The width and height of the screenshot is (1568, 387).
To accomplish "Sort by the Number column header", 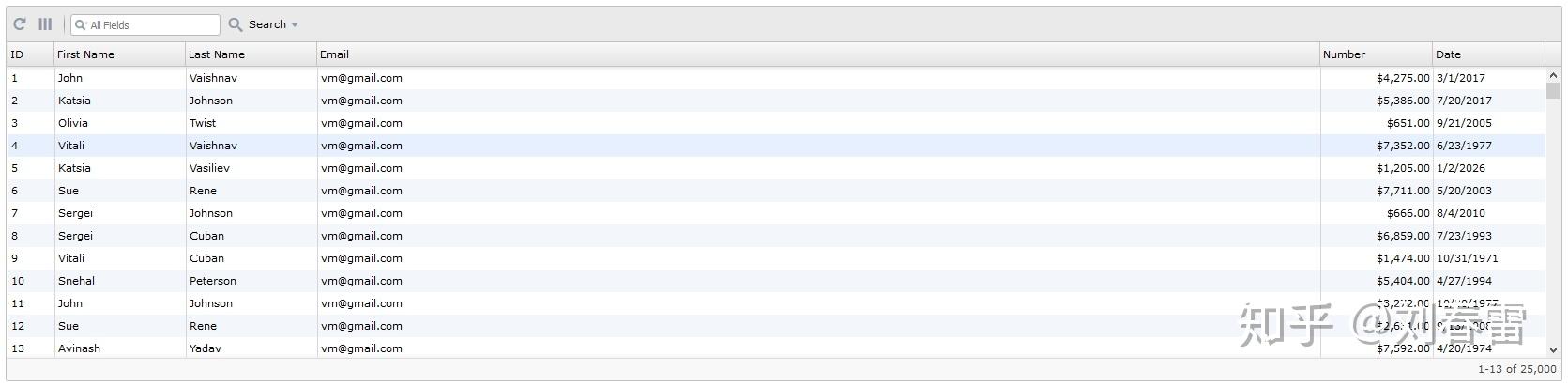I will (x=1344, y=54).
